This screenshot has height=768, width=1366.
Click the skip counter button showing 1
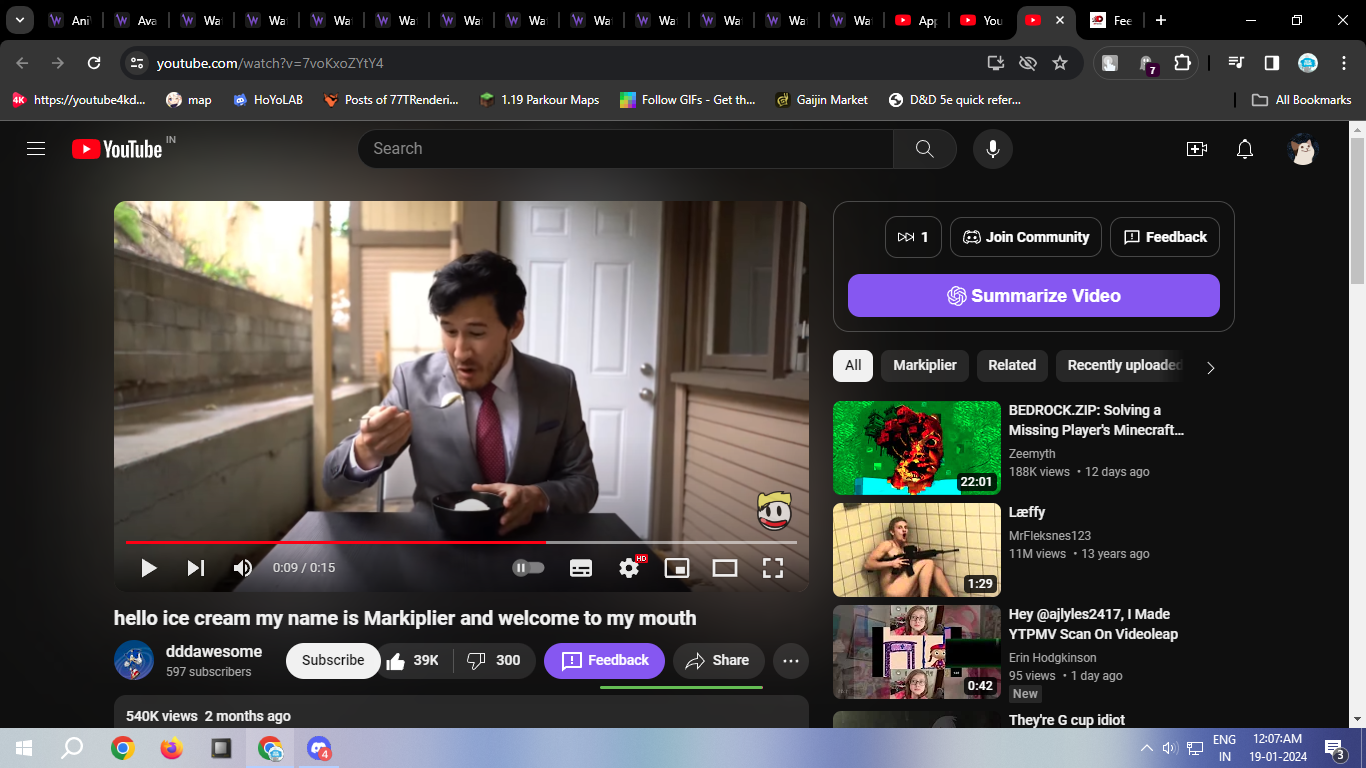pos(913,237)
